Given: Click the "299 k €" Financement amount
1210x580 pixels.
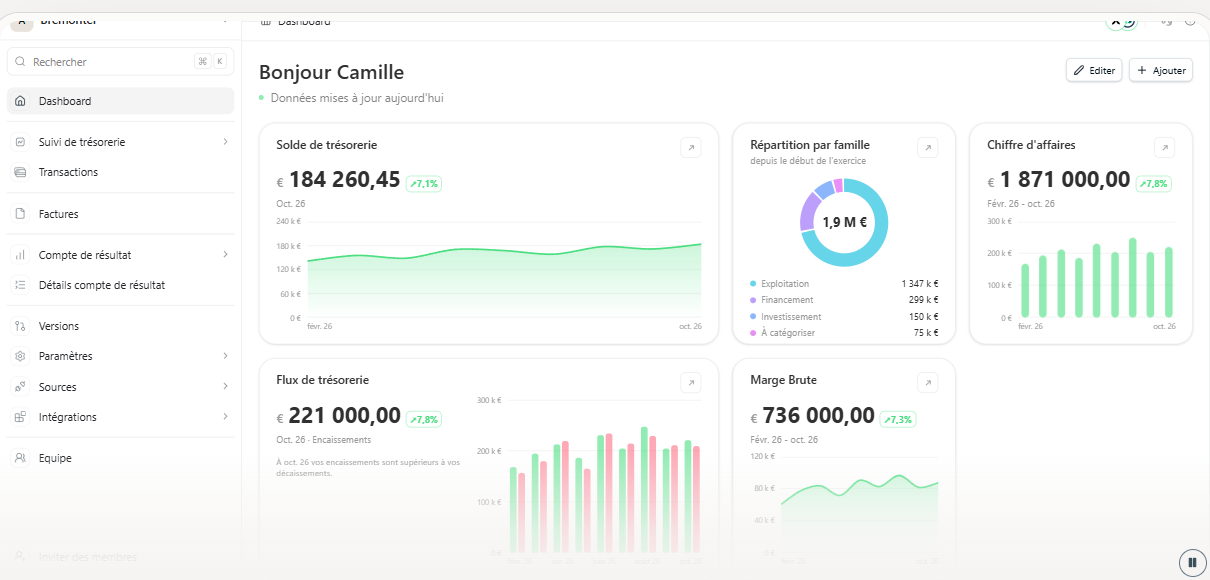Looking at the screenshot, I should pyautogui.click(x=924, y=300).
